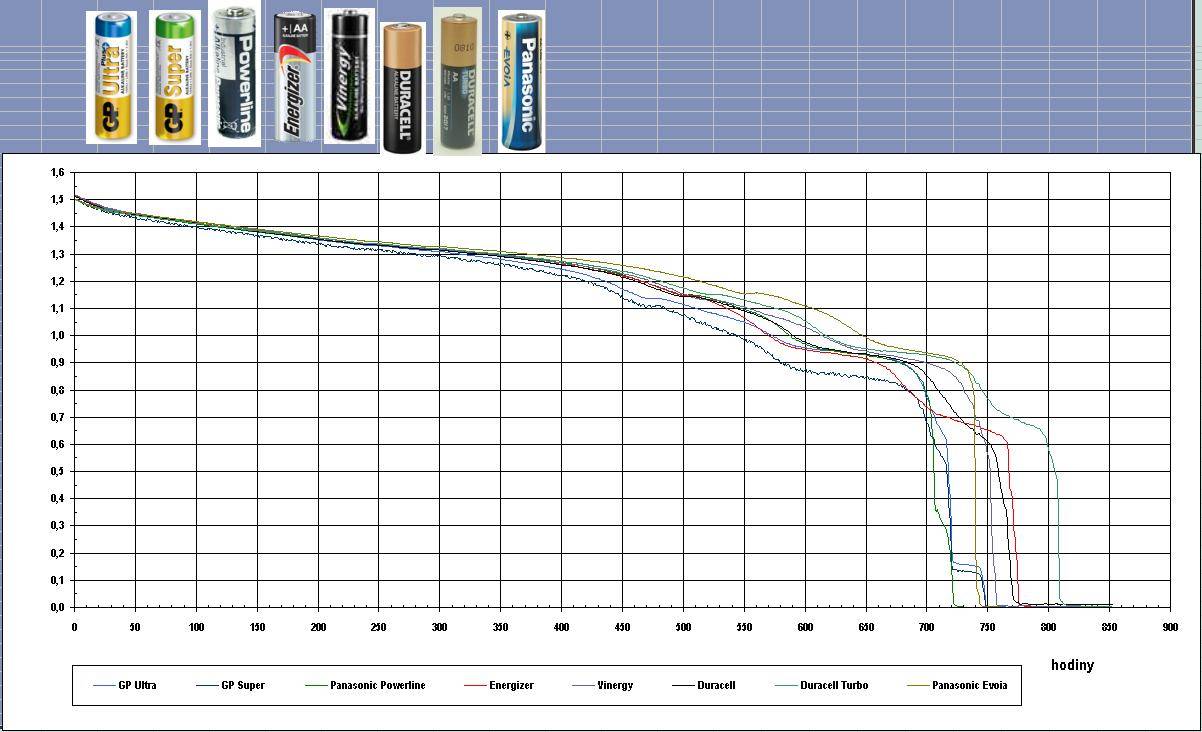The image size is (1202, 732).
Task: Click the GP Ultra battery image
Action: [111, 78]
